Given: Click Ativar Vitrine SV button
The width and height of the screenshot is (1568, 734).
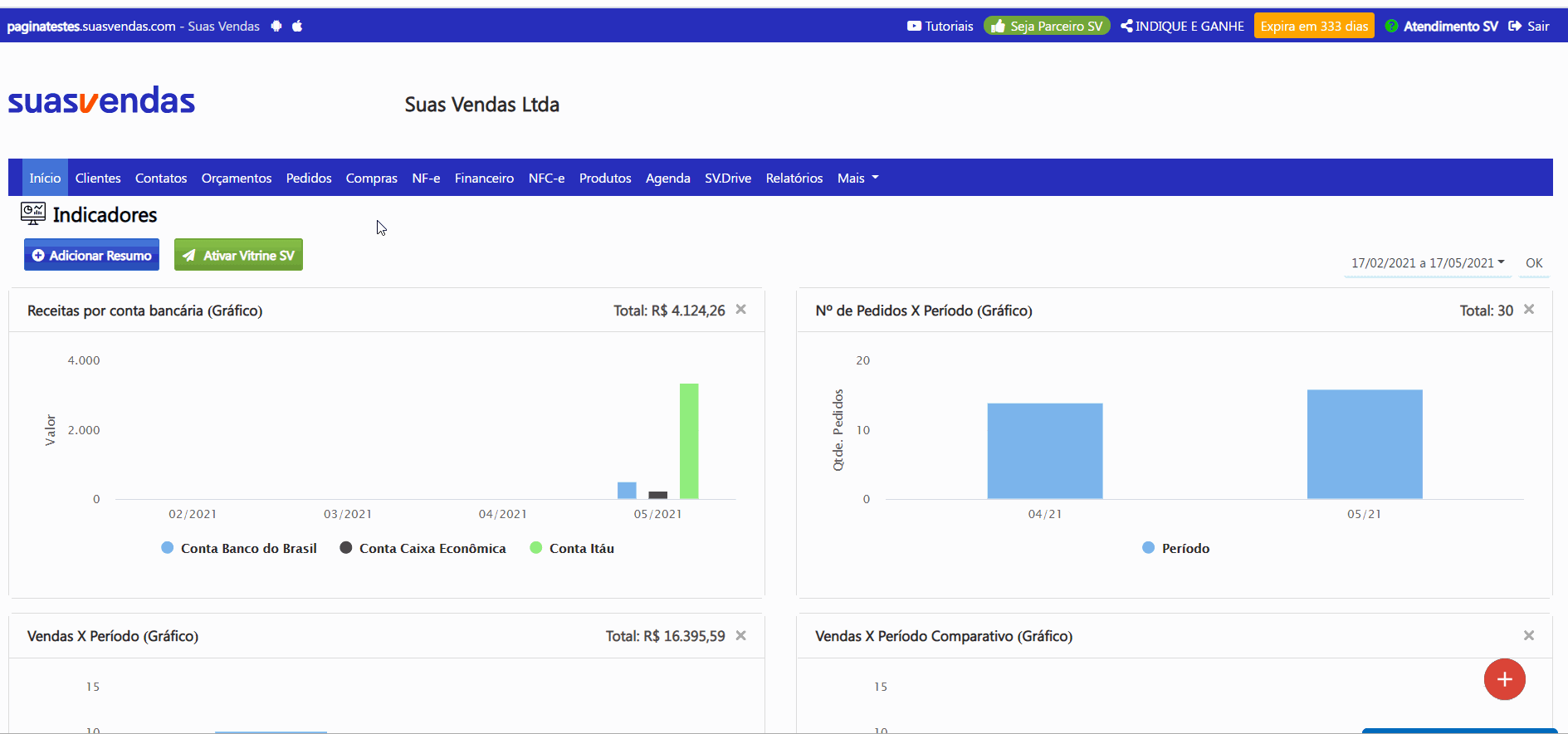Looking at the screenshot, I should (238, 255).
